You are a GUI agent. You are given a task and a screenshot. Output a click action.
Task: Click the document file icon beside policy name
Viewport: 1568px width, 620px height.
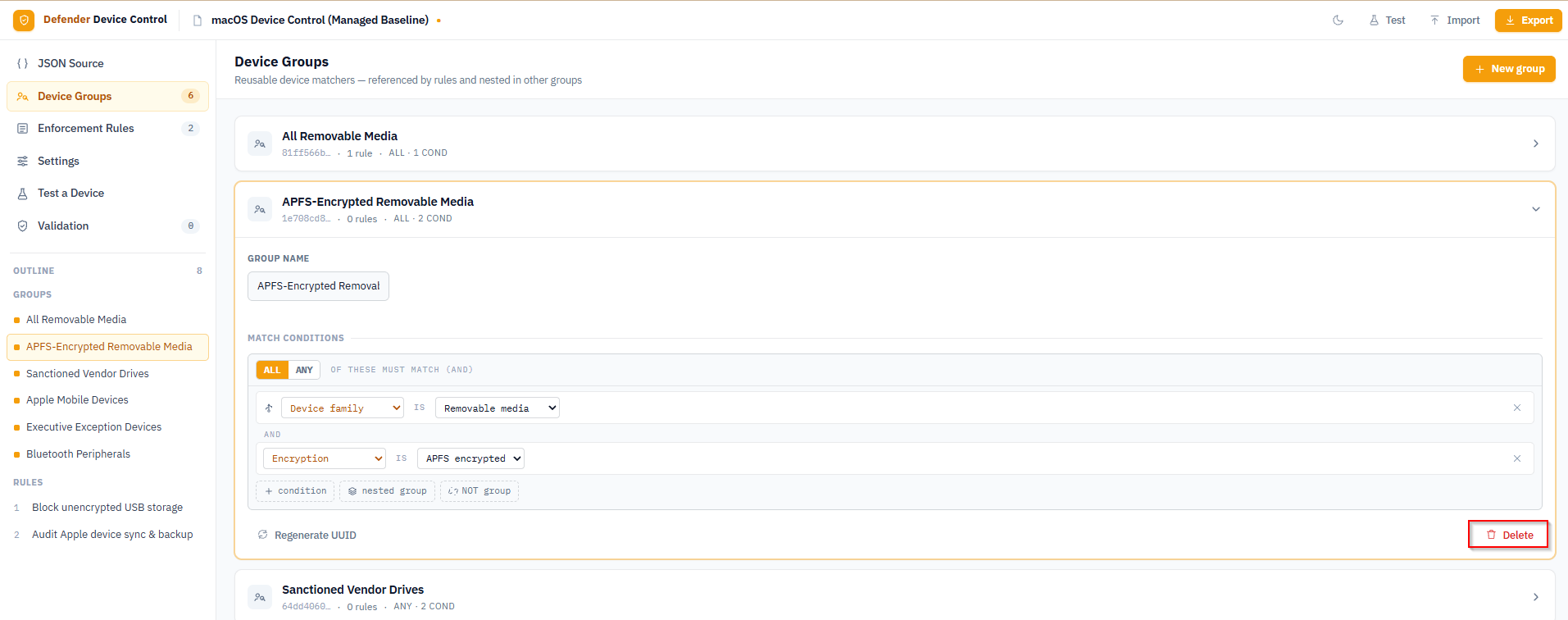pos(198,21)
